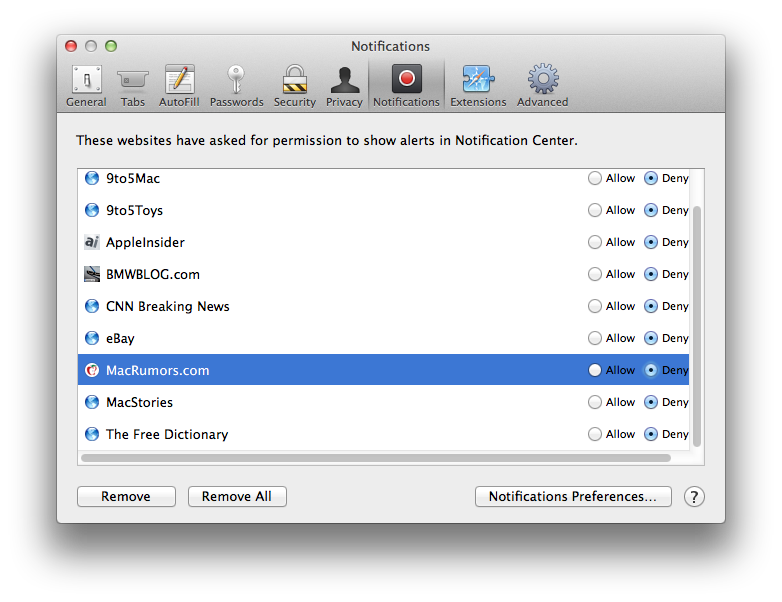Image resolution: width=782 pixels, height=602 pixels.
Task: Click the eBay globe icon
Action: pos(92,338)
